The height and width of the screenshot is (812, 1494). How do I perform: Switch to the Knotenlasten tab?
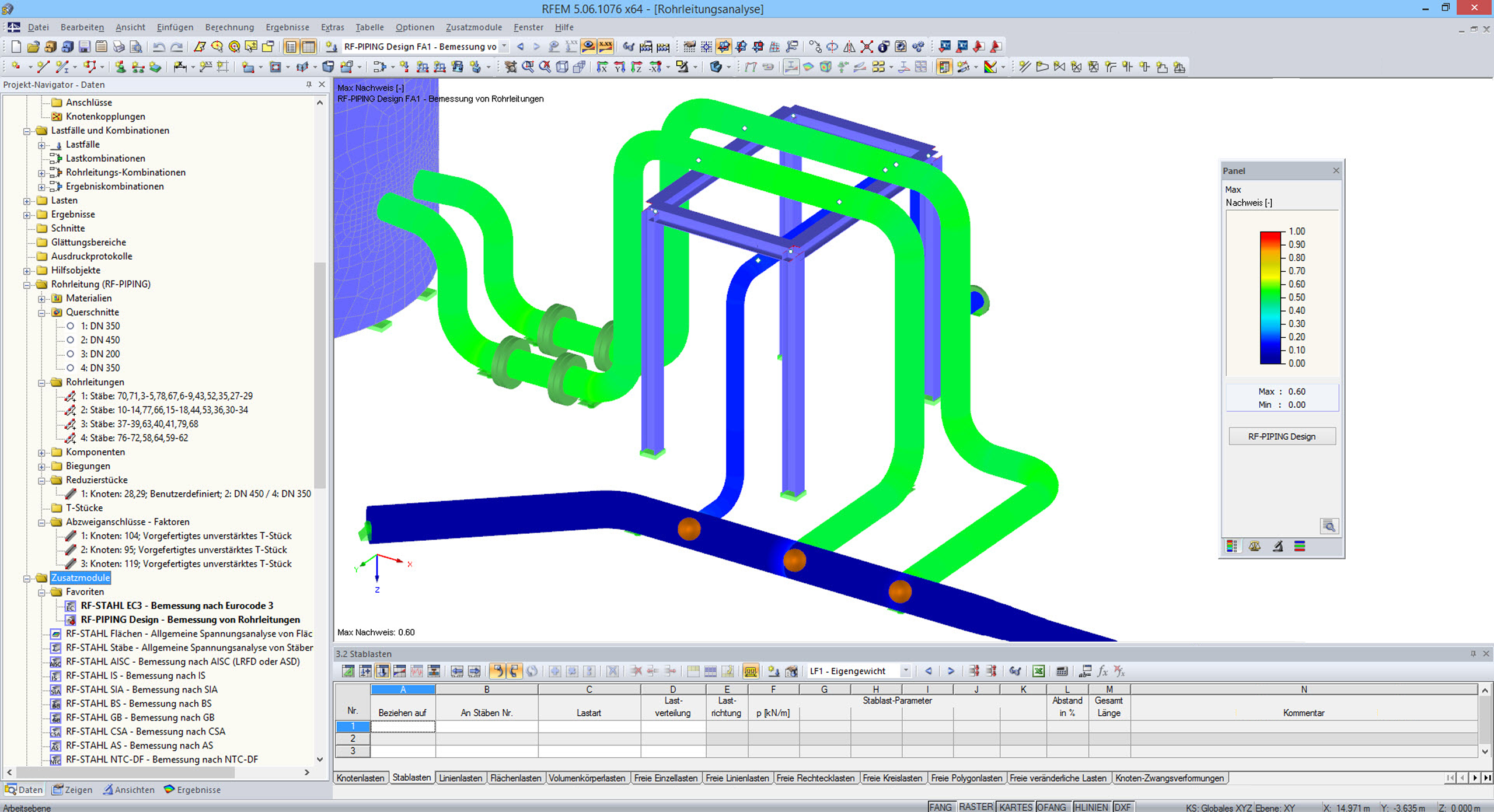pos(360,778)
